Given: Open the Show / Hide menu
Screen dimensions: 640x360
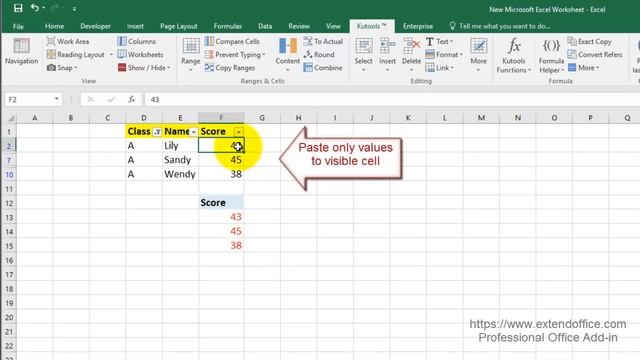Looking at the screenshot, I should pos(144,68).
